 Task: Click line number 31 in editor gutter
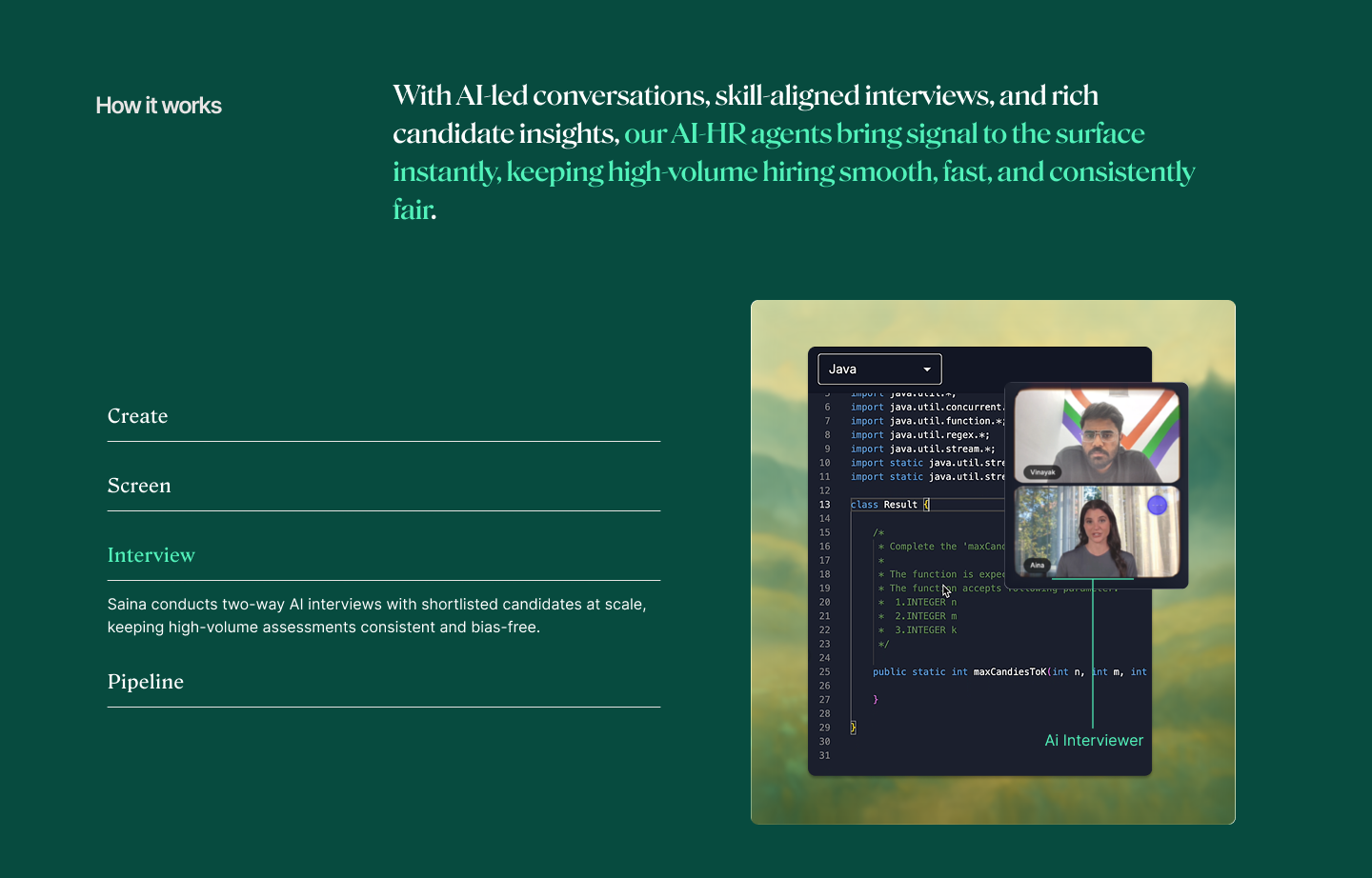824,756
